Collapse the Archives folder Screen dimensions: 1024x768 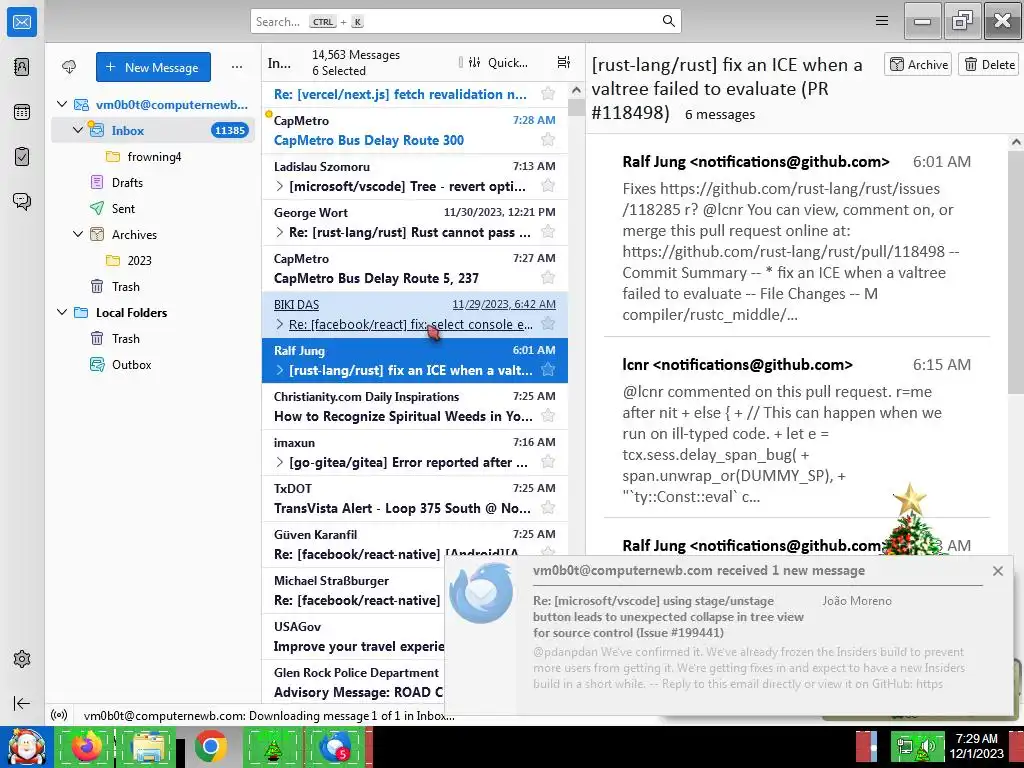click(78, 234)
